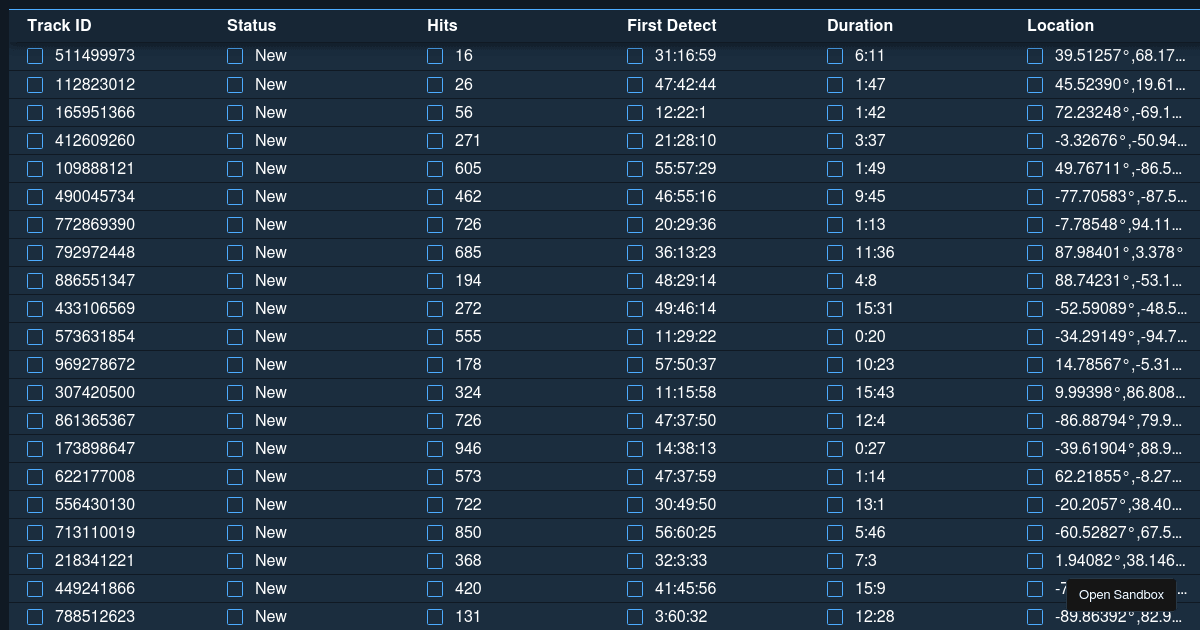Check the box next to Track ID 511499973
Screen dimensions: 1200x630
(35, 56)
